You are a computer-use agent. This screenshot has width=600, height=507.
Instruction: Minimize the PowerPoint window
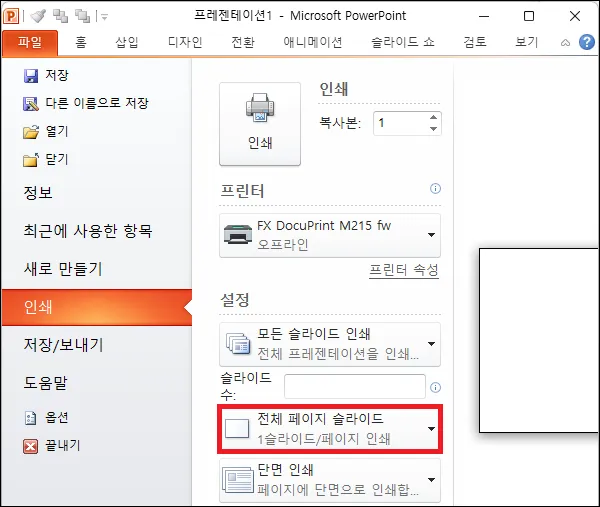(x=484, y=16)
